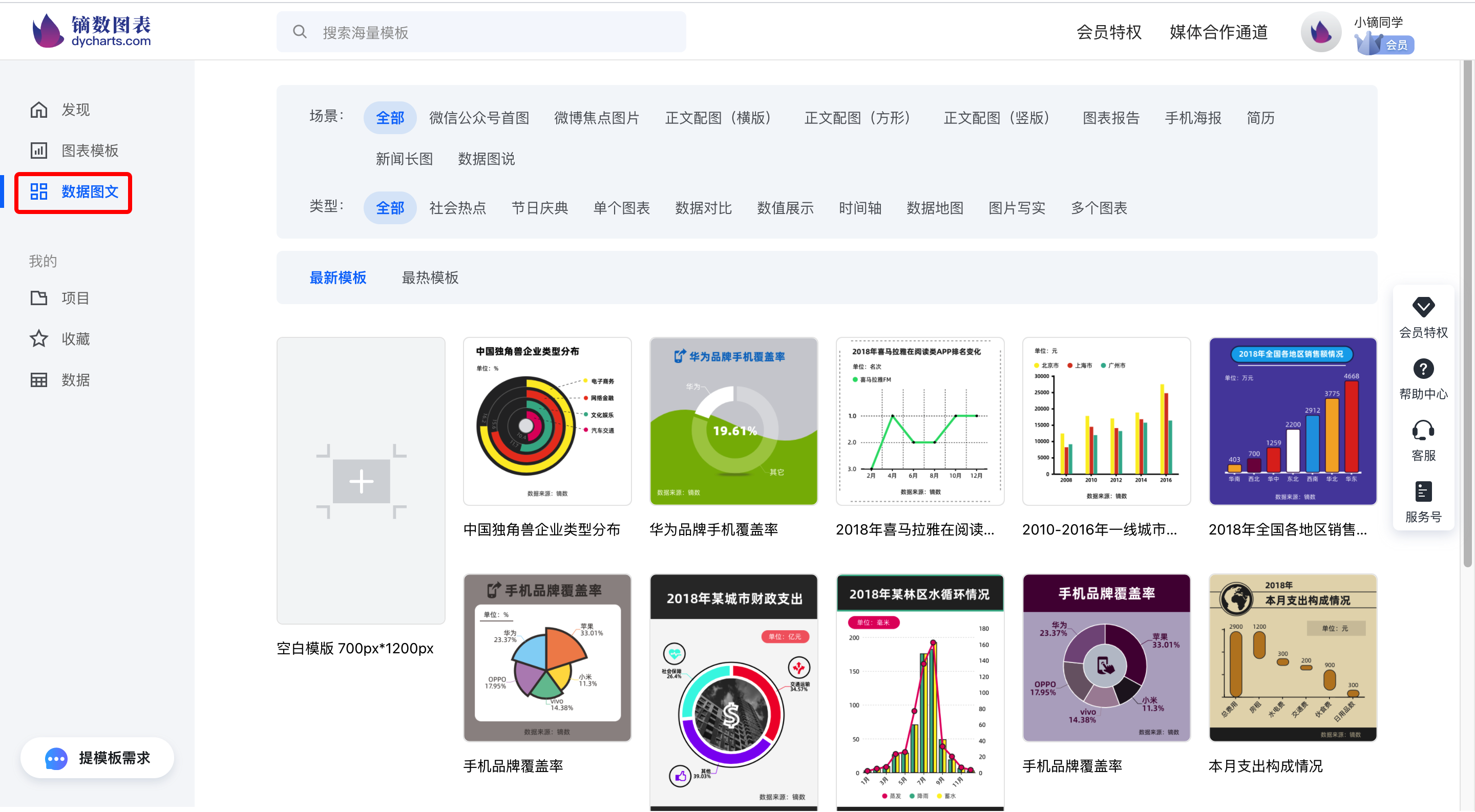Filter scene by 新闻长图

click(x=404, y=159)
